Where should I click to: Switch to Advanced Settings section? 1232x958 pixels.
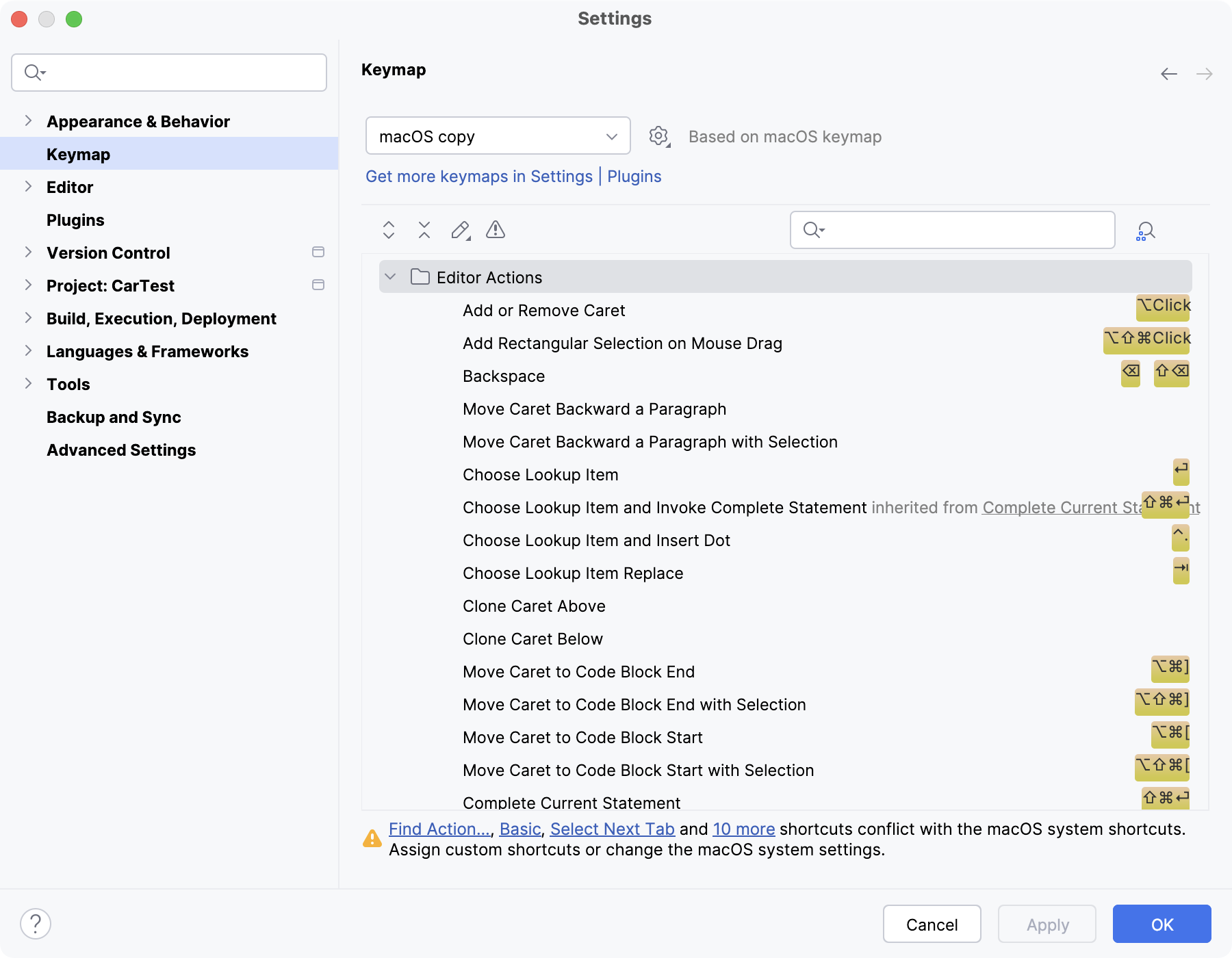[122, 450]
